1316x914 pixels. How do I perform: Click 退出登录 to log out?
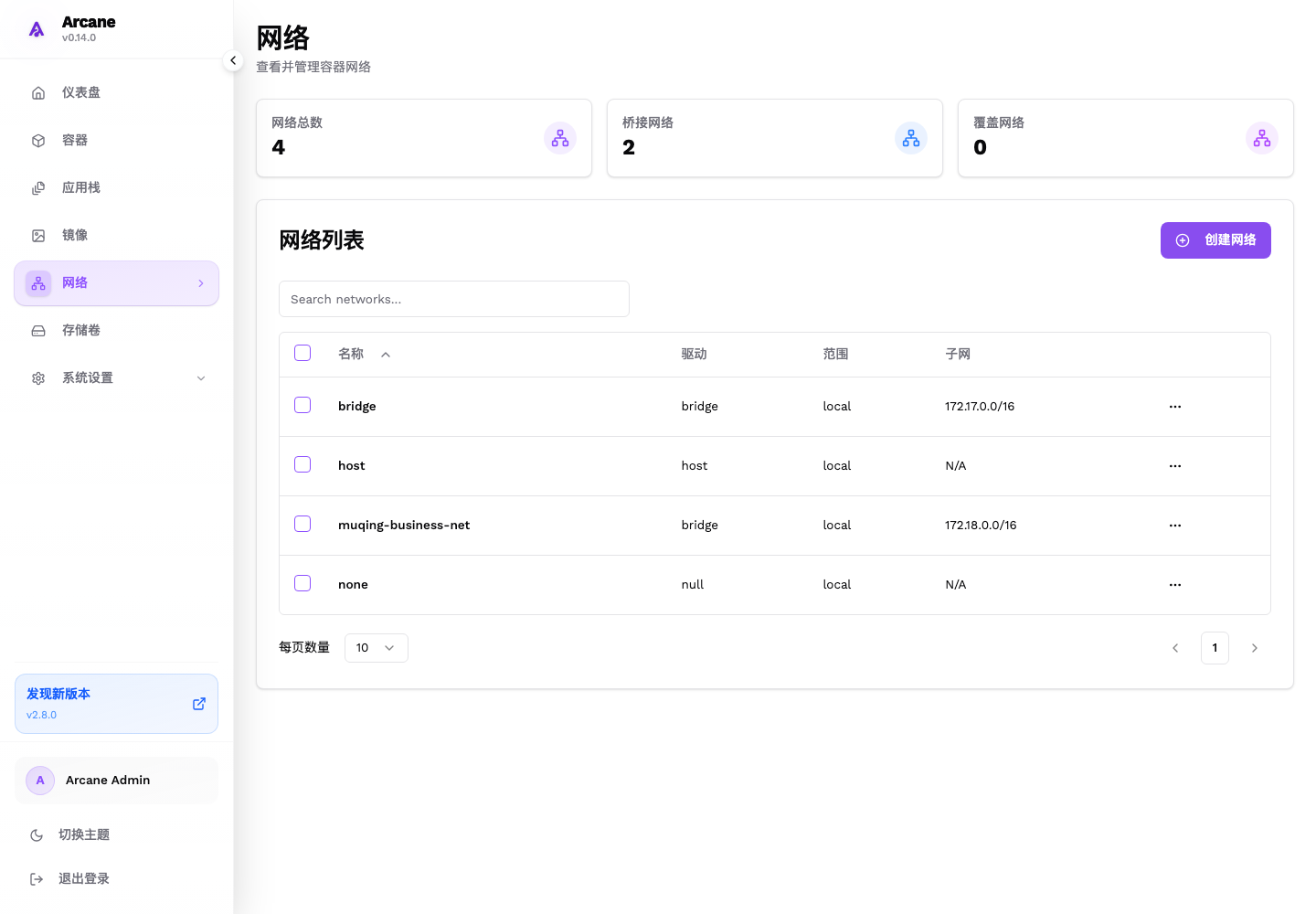click(x=116, y=879)
